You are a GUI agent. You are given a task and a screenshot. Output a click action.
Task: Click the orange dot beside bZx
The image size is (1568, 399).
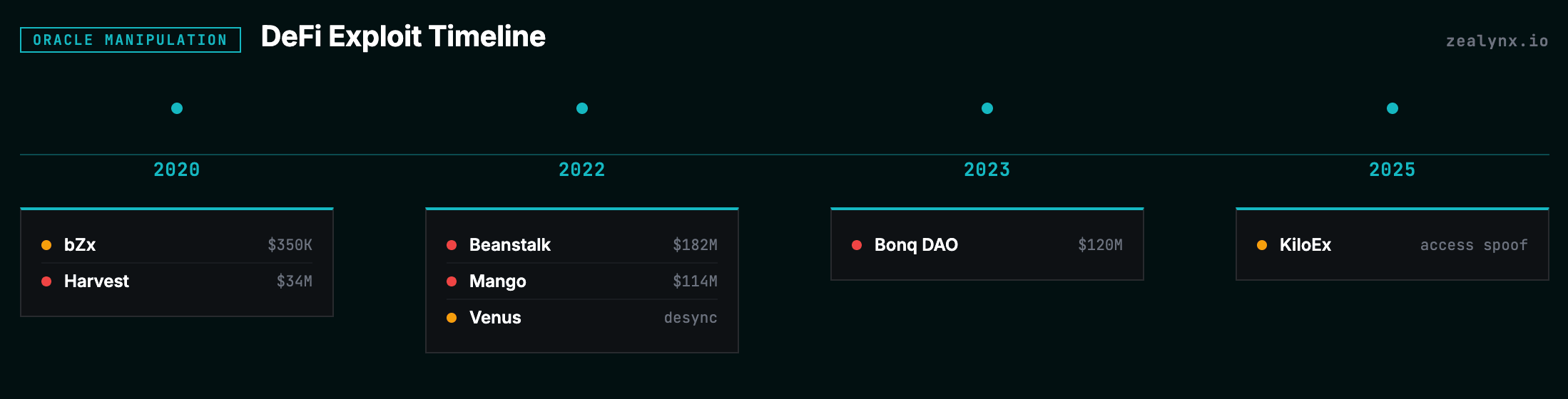pos(46,245)
